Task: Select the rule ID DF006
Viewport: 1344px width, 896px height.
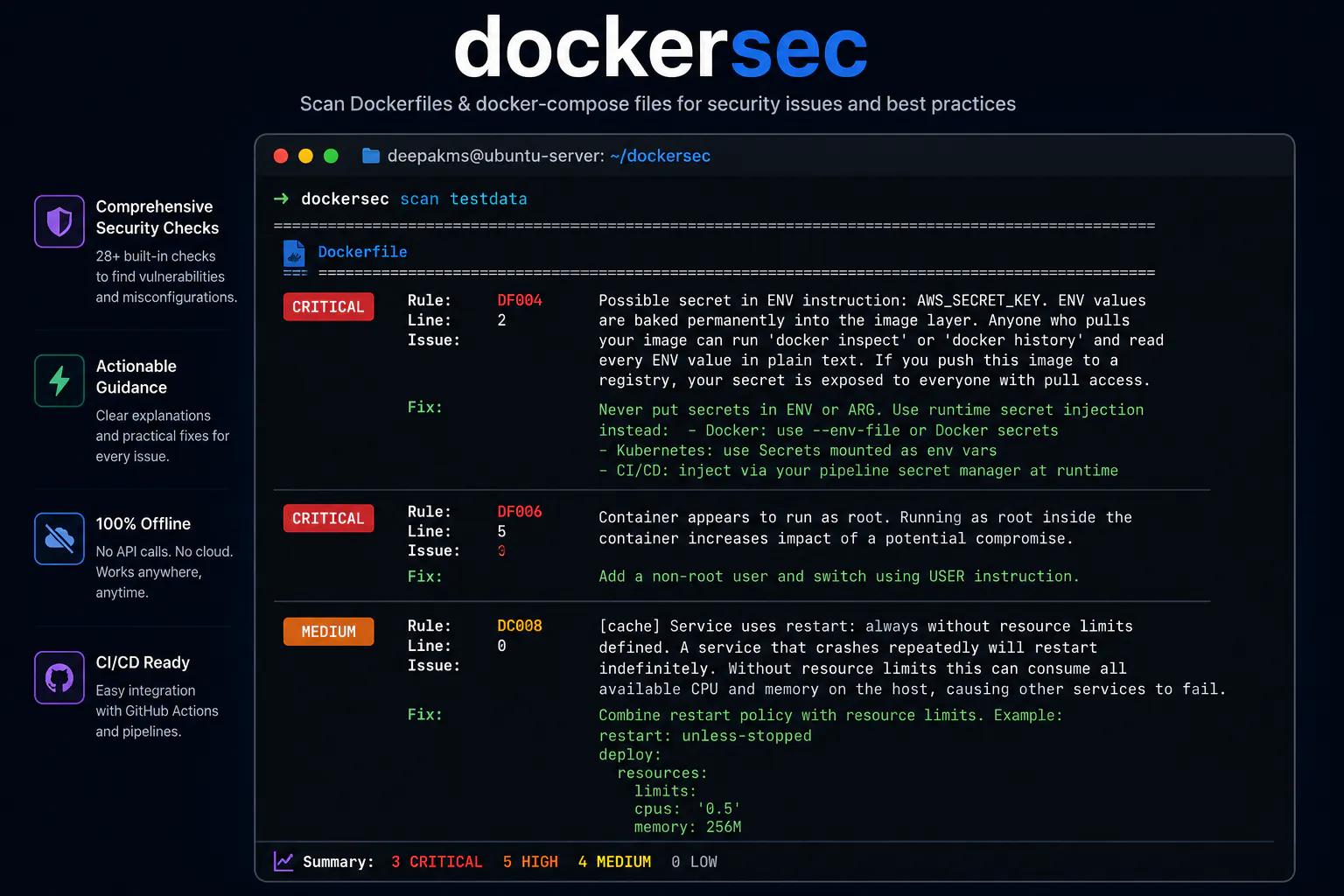Action: tap(520, 511)
